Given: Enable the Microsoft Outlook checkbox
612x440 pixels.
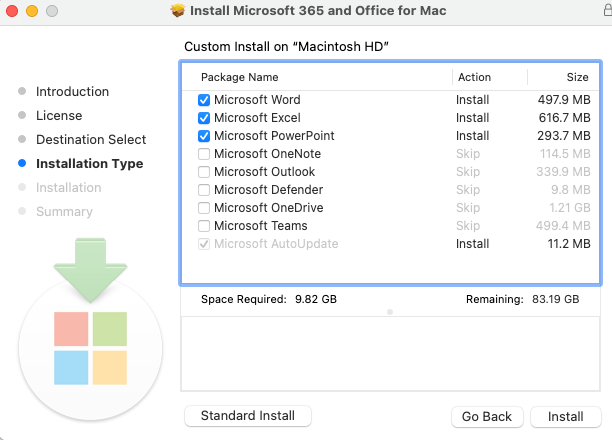Looking at the screenshot, I should (204, 172).
